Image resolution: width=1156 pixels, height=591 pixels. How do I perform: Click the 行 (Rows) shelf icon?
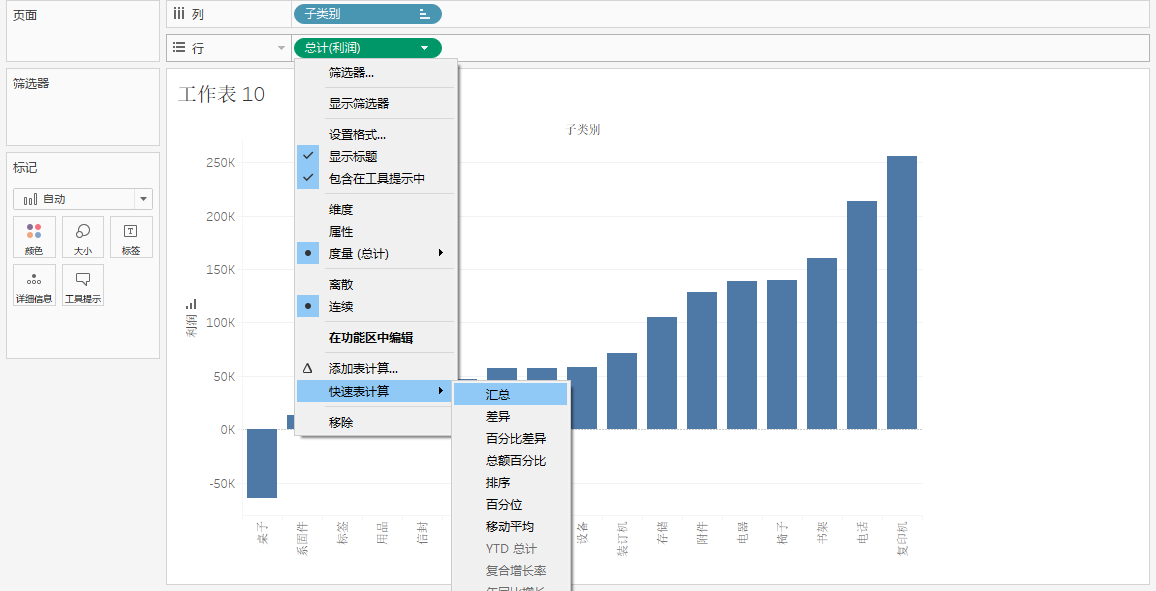click(179, 48)
